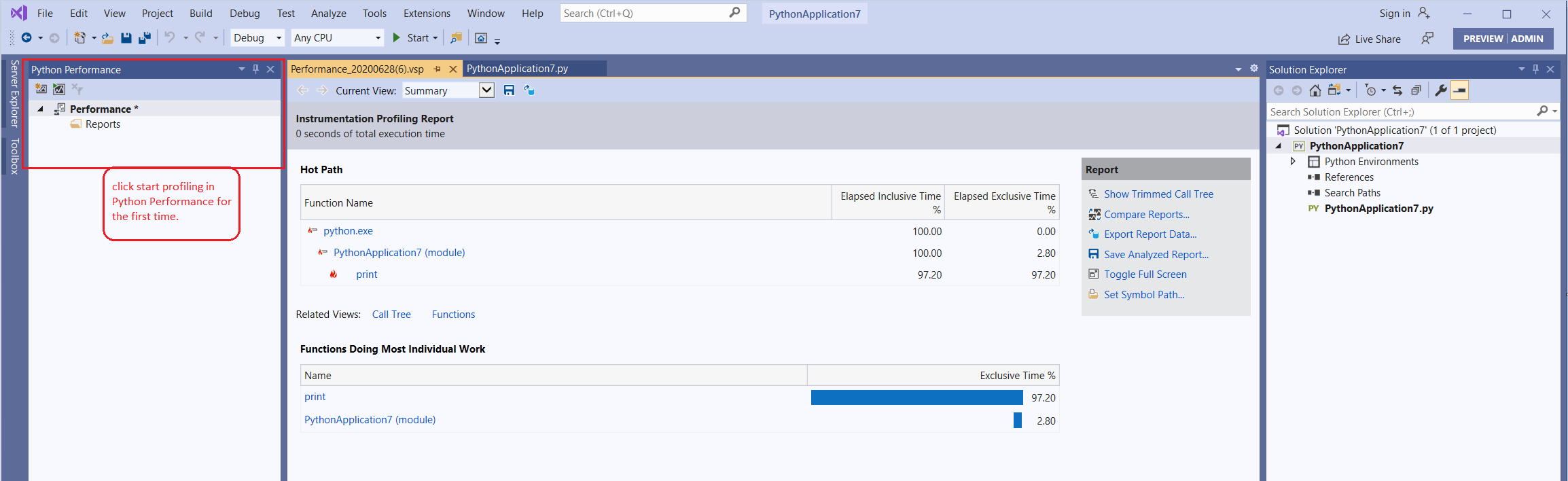Click Start Profiling icon in Python Performance
The width and height of the screenshot is (1568, 481).
pyautogui.click(x=59, y=89)
